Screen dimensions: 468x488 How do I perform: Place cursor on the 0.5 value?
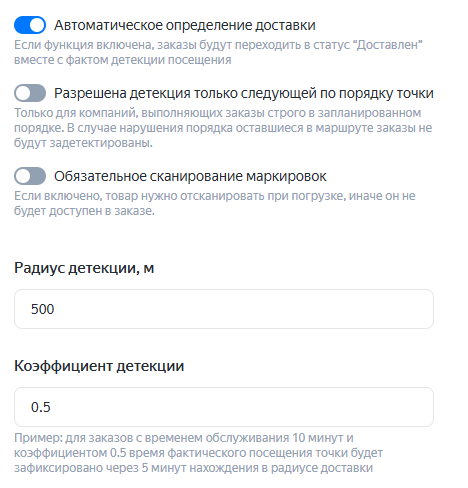point(41,407)
